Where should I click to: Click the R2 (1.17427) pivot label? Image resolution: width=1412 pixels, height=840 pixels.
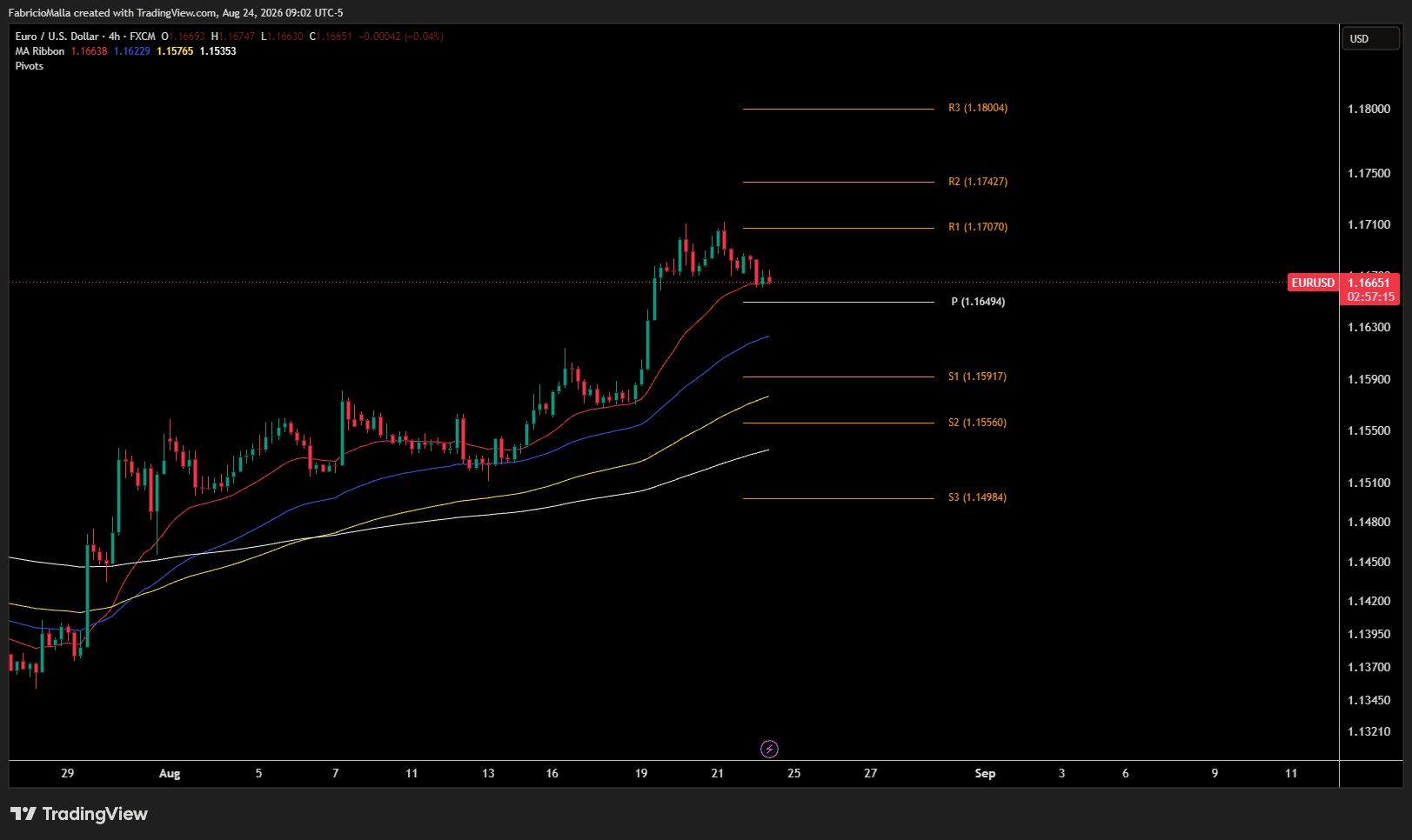[x=978, y=182]
